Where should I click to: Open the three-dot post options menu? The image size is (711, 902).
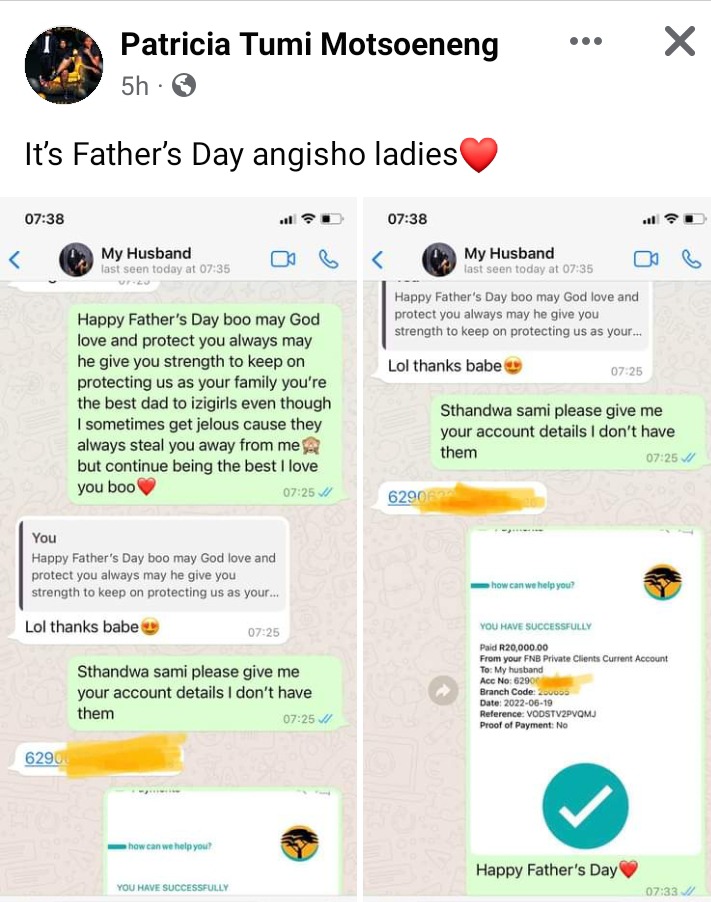tap(586, 41)
